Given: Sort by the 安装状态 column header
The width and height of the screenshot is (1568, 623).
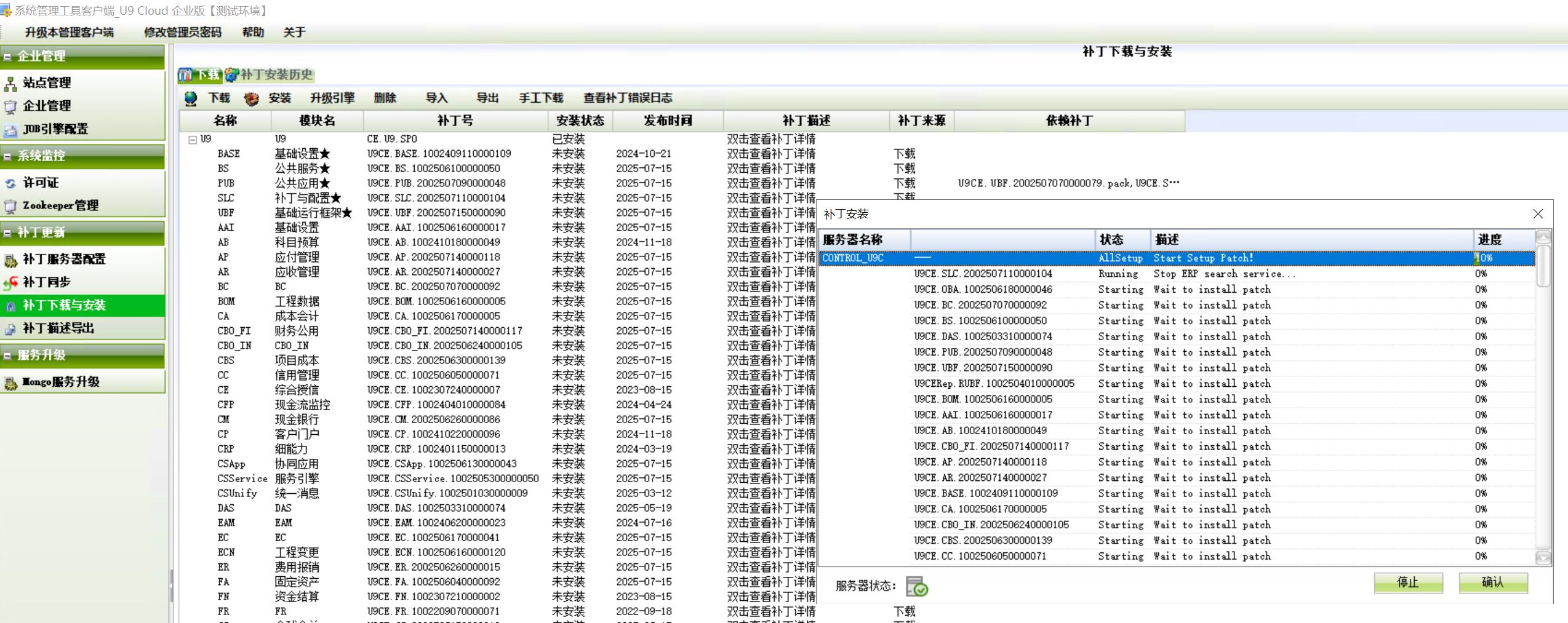Looking at the screenshot, I should (x=580, y=121).
